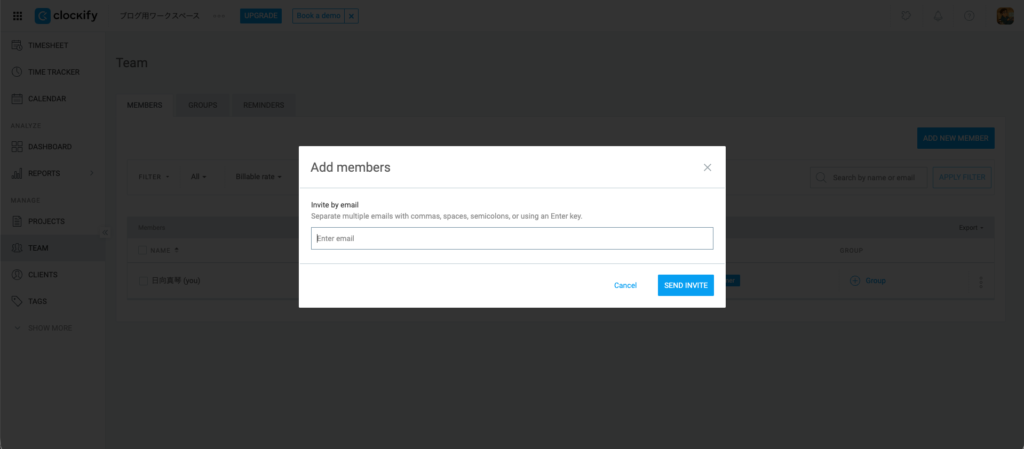Close the Add members dialog

click(x=707, y=168)
